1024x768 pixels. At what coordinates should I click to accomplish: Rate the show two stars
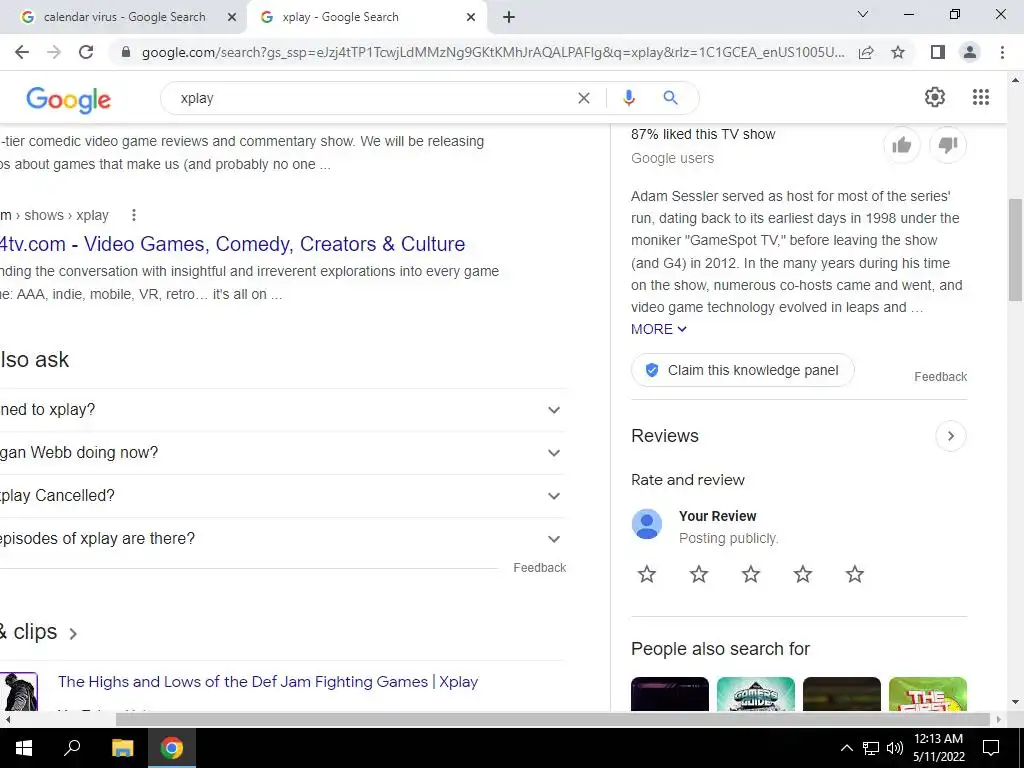click(x=699, y=574)
